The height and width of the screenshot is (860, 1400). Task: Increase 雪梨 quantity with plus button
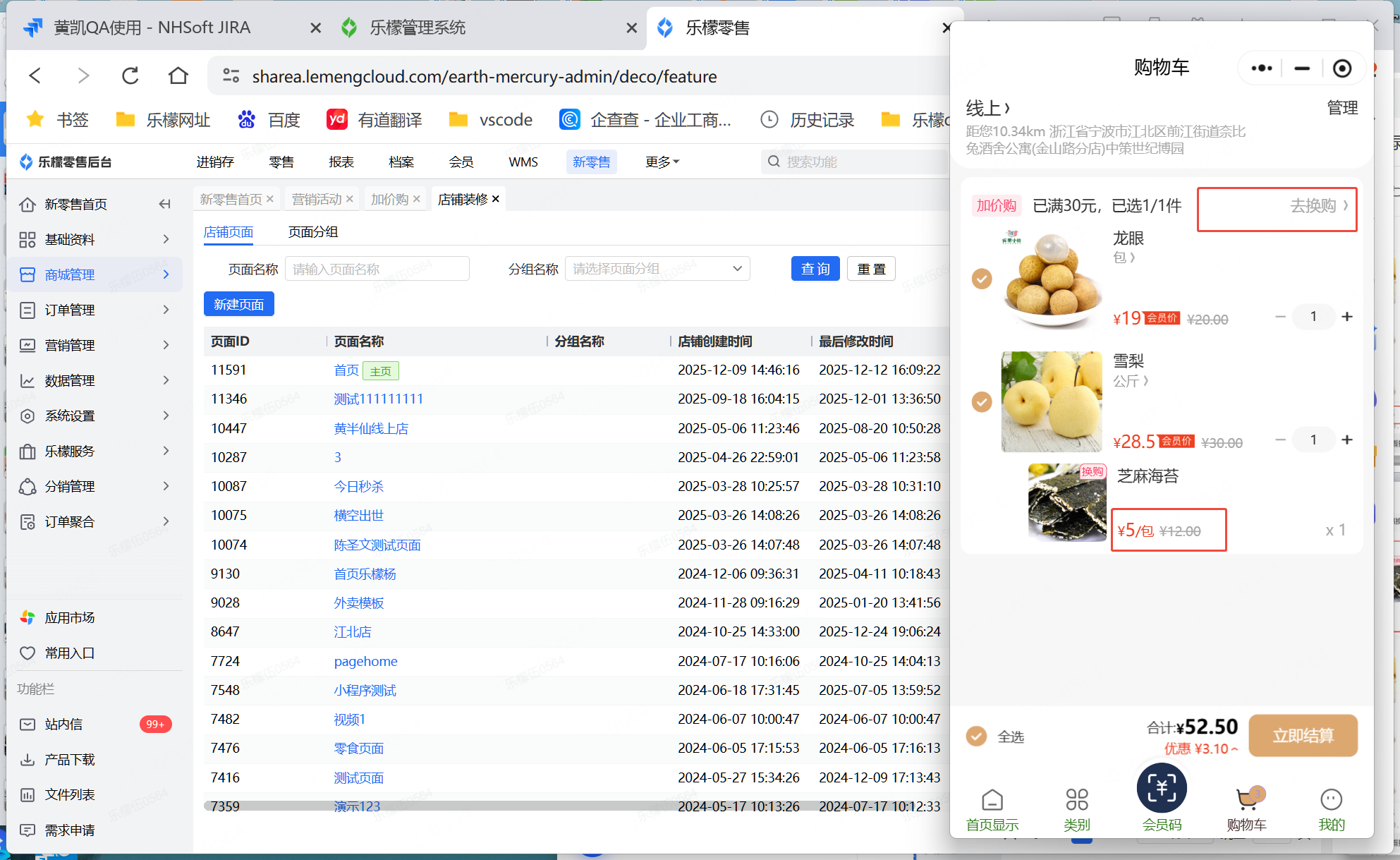(x=1347, y=440)
